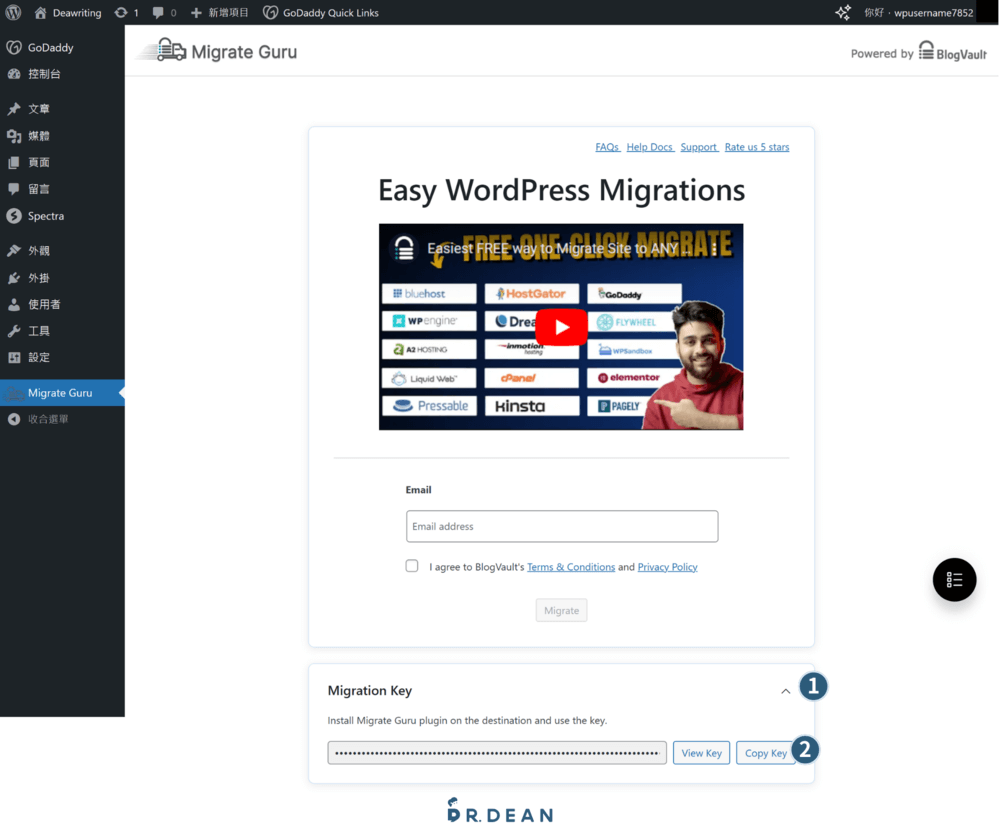Open the 使用者 users menu
The height and width of the screenshot is (833, 1000).
62,305
